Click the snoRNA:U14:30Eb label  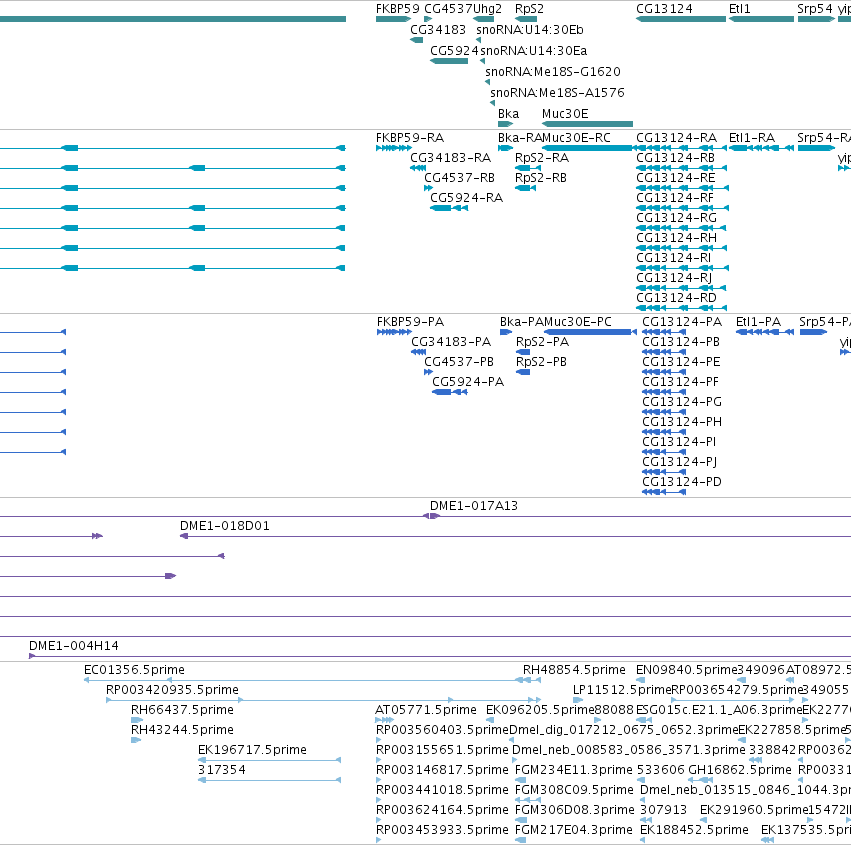click(x=530, y=30)
